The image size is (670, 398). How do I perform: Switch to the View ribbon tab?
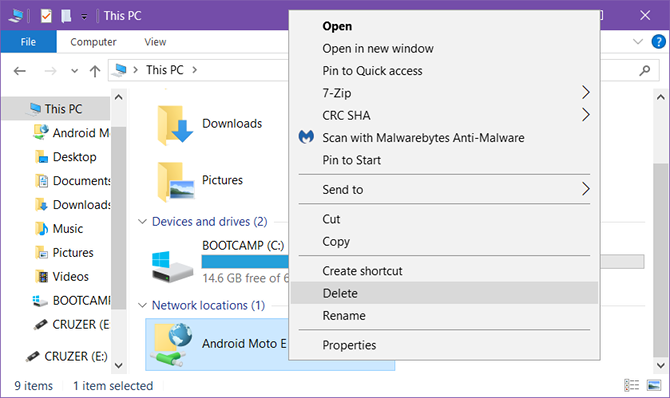pos(155,42)
